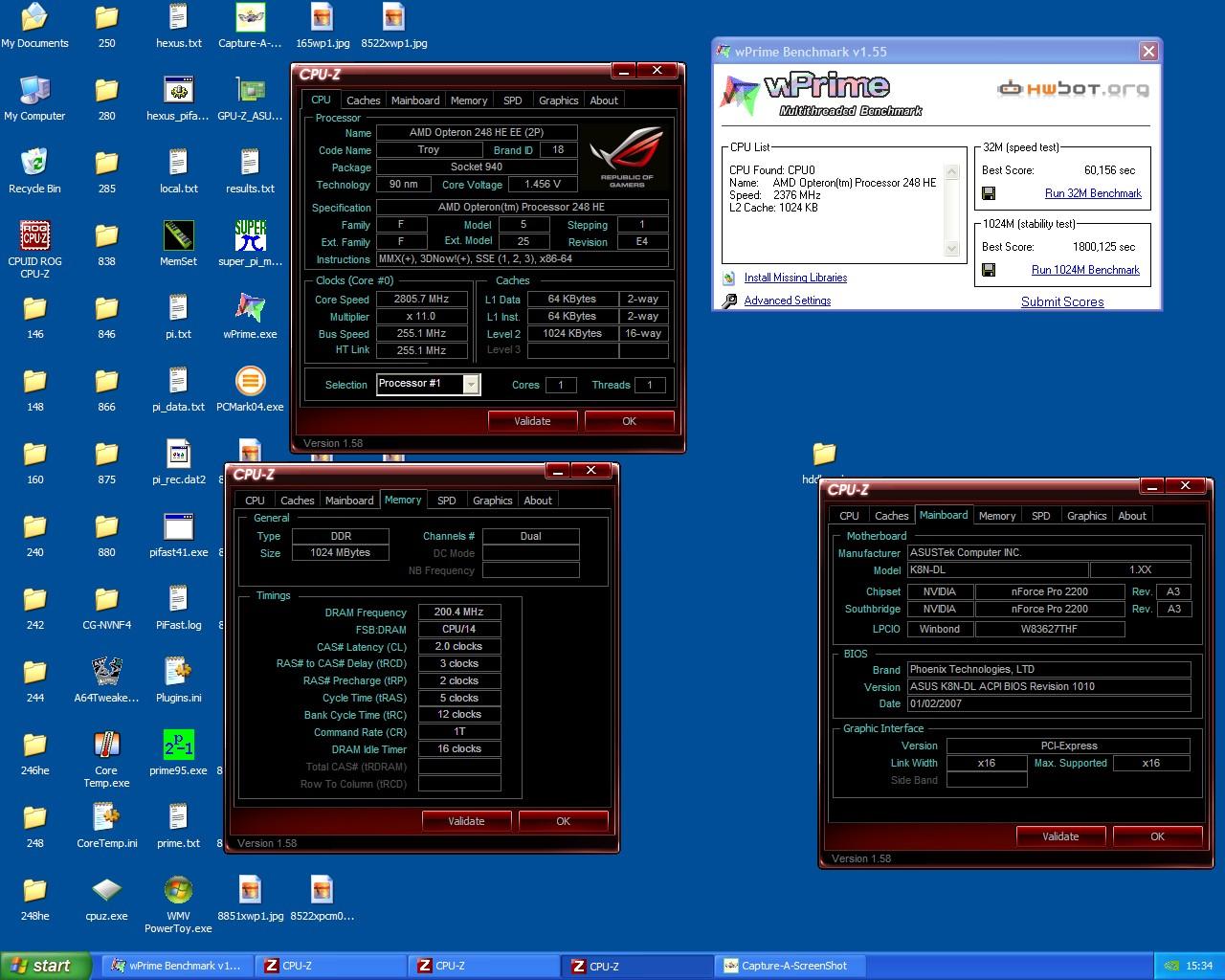Click the system tray icon beside clock

pos(1170,966)
